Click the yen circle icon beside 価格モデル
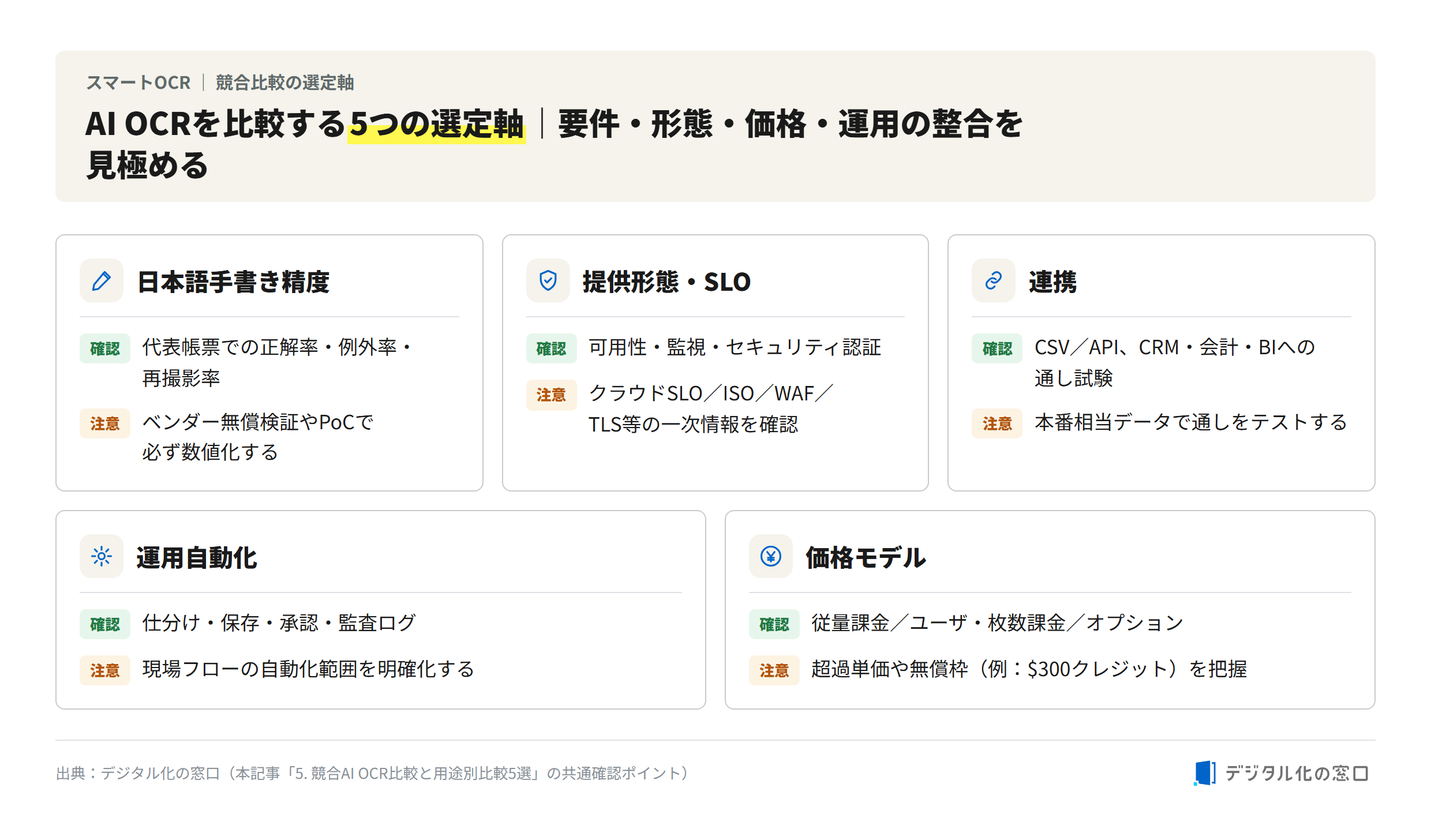 [770, 557]
